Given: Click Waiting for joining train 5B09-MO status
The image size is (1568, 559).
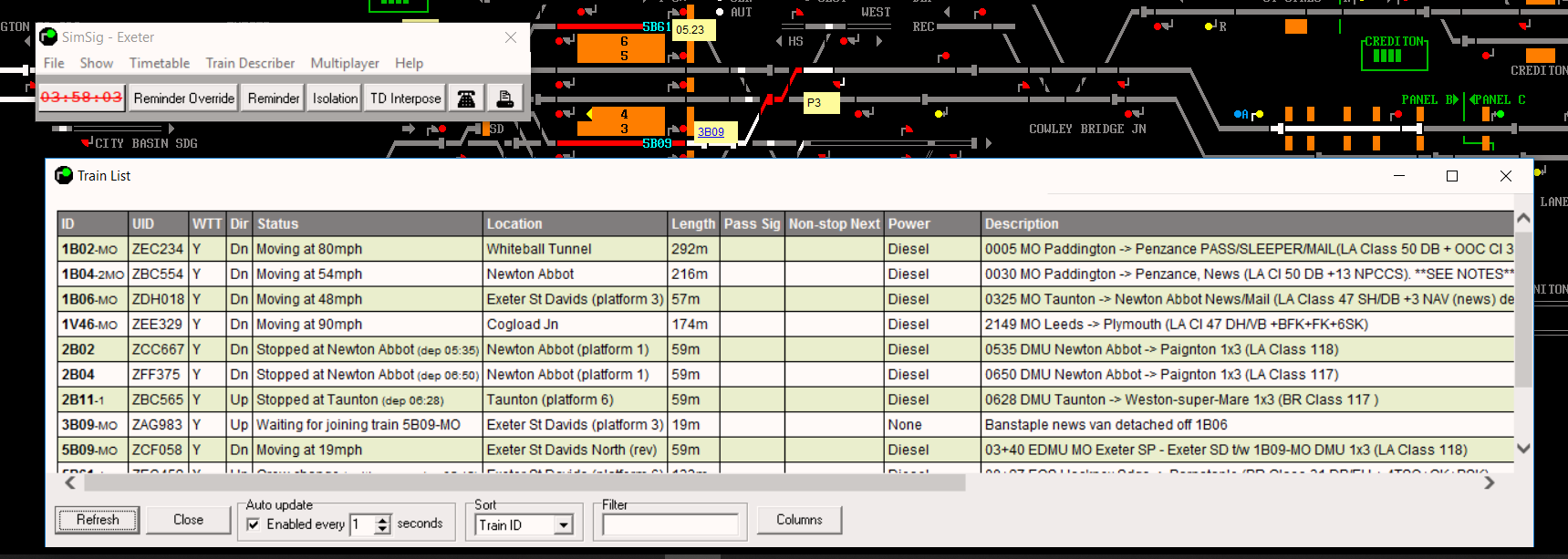Looking at the screenshot, I should coord(368,424).
